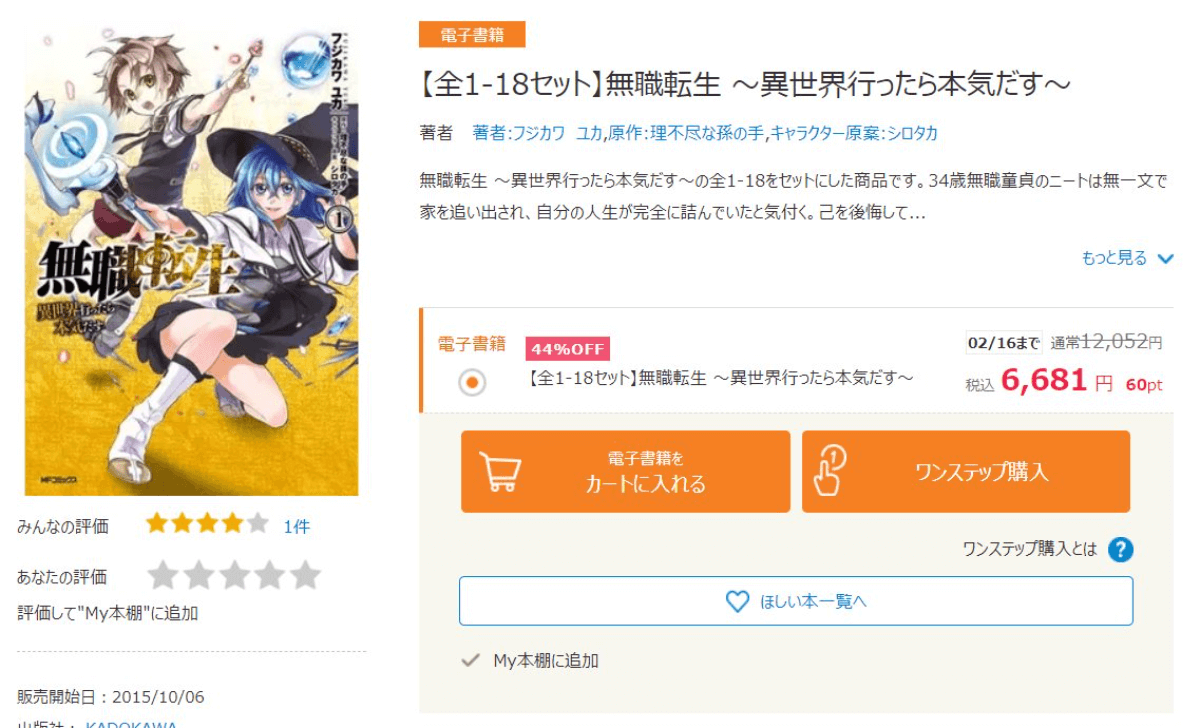View the 1件 review count link
Image resolution: width=1200 pixels, height=728 pixels.
(297, 527)
